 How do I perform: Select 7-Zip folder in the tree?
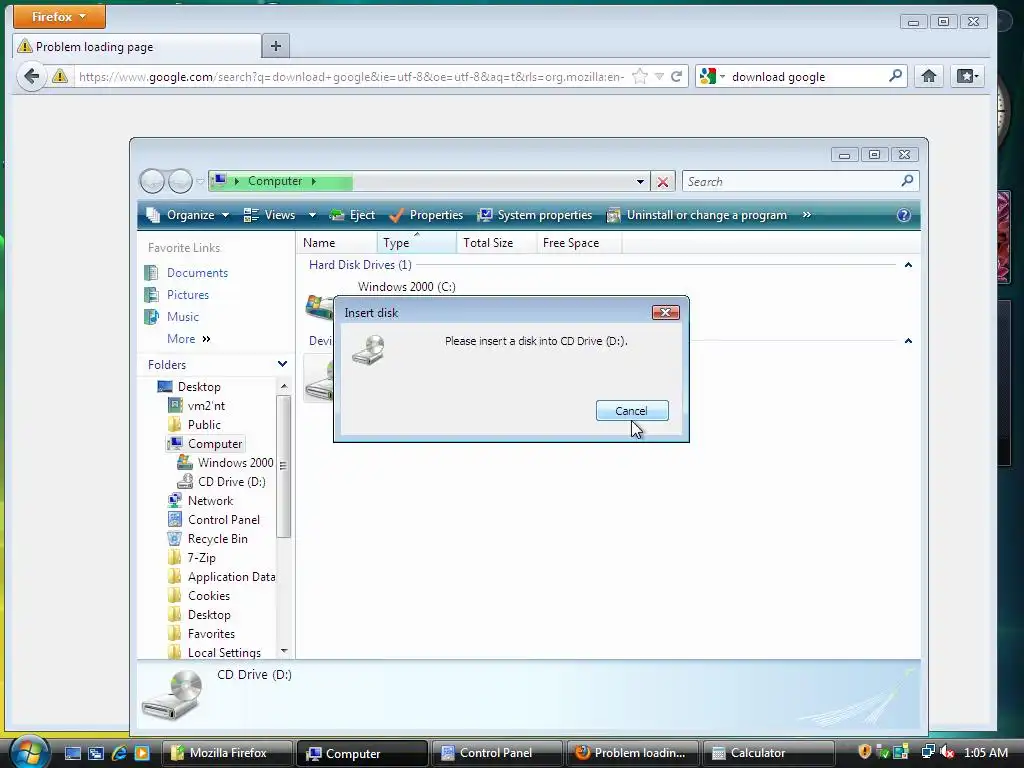[192, 558]
